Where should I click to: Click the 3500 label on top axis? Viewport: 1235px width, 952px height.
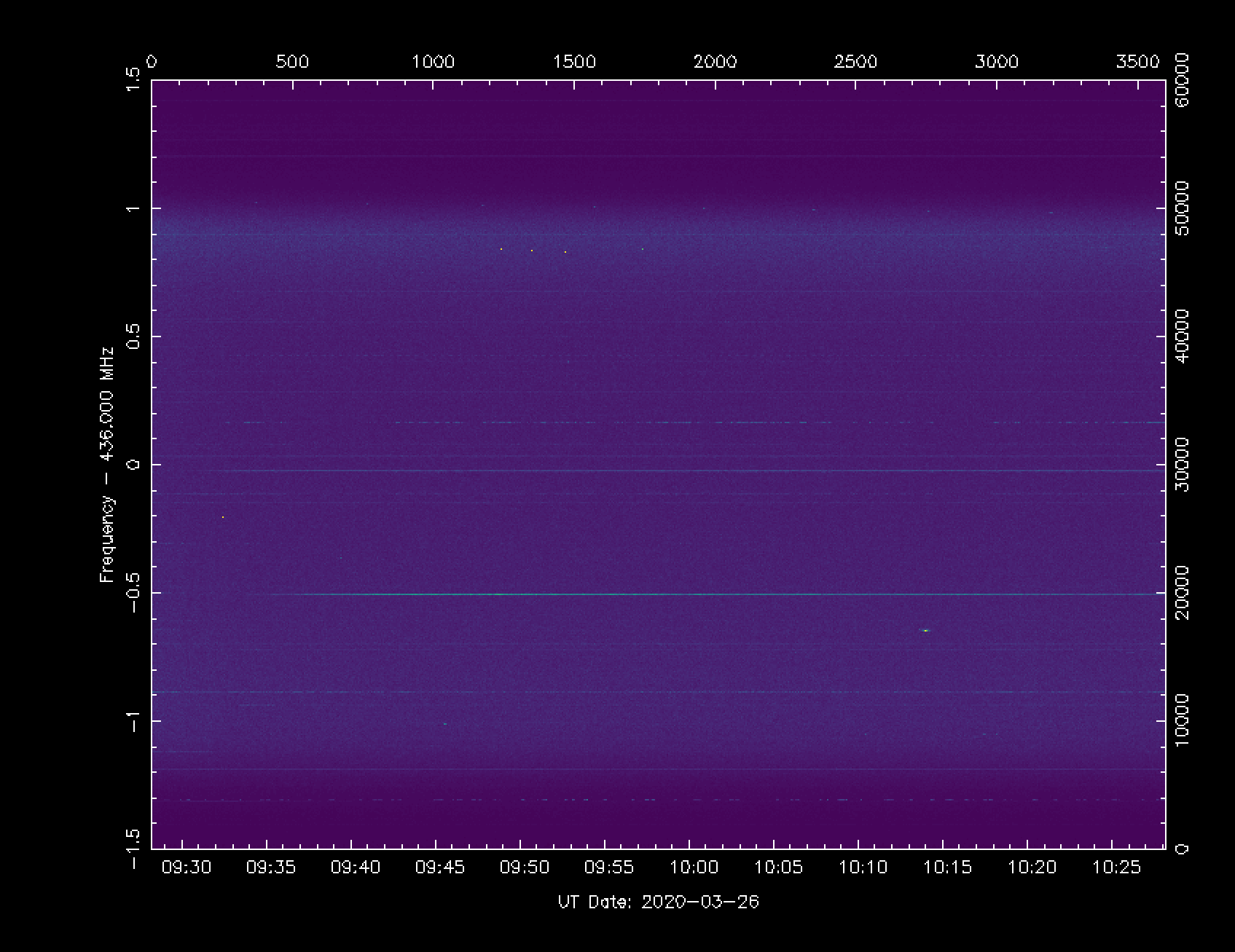[1137, 62]
